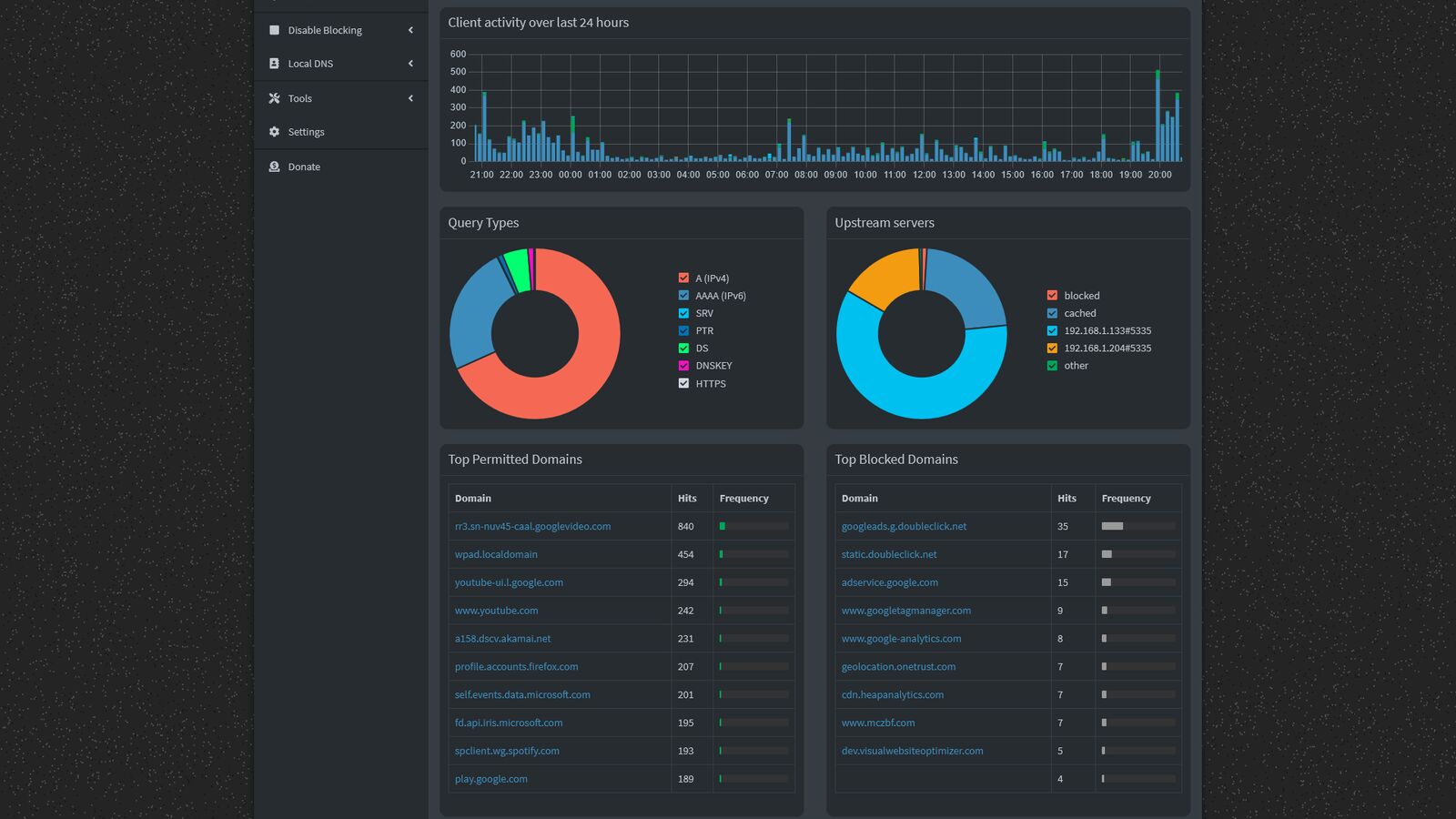
Task: Open the Local DNS menu item
Action: (x=341, y=64)
